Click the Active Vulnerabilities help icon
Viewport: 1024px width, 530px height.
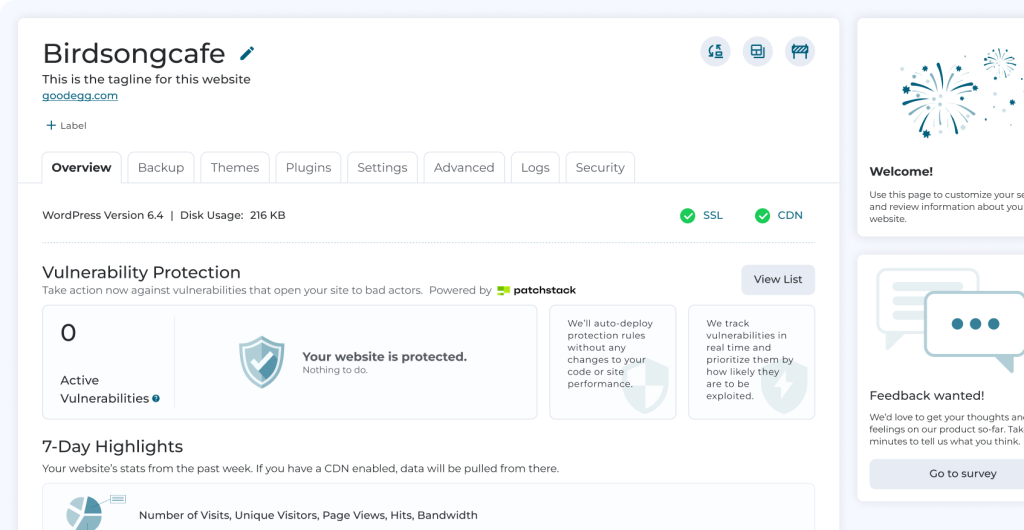tap(156, 399)
